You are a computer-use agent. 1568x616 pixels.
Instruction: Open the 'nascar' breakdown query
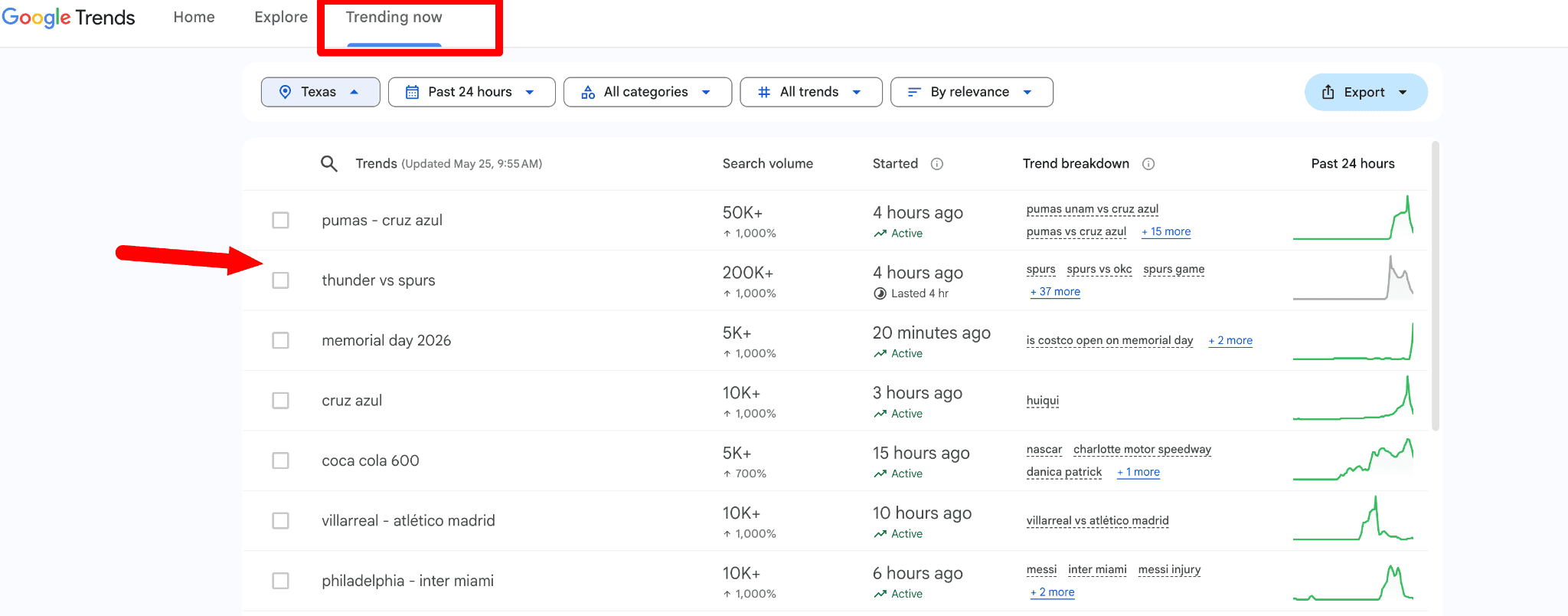[1044, 450]
